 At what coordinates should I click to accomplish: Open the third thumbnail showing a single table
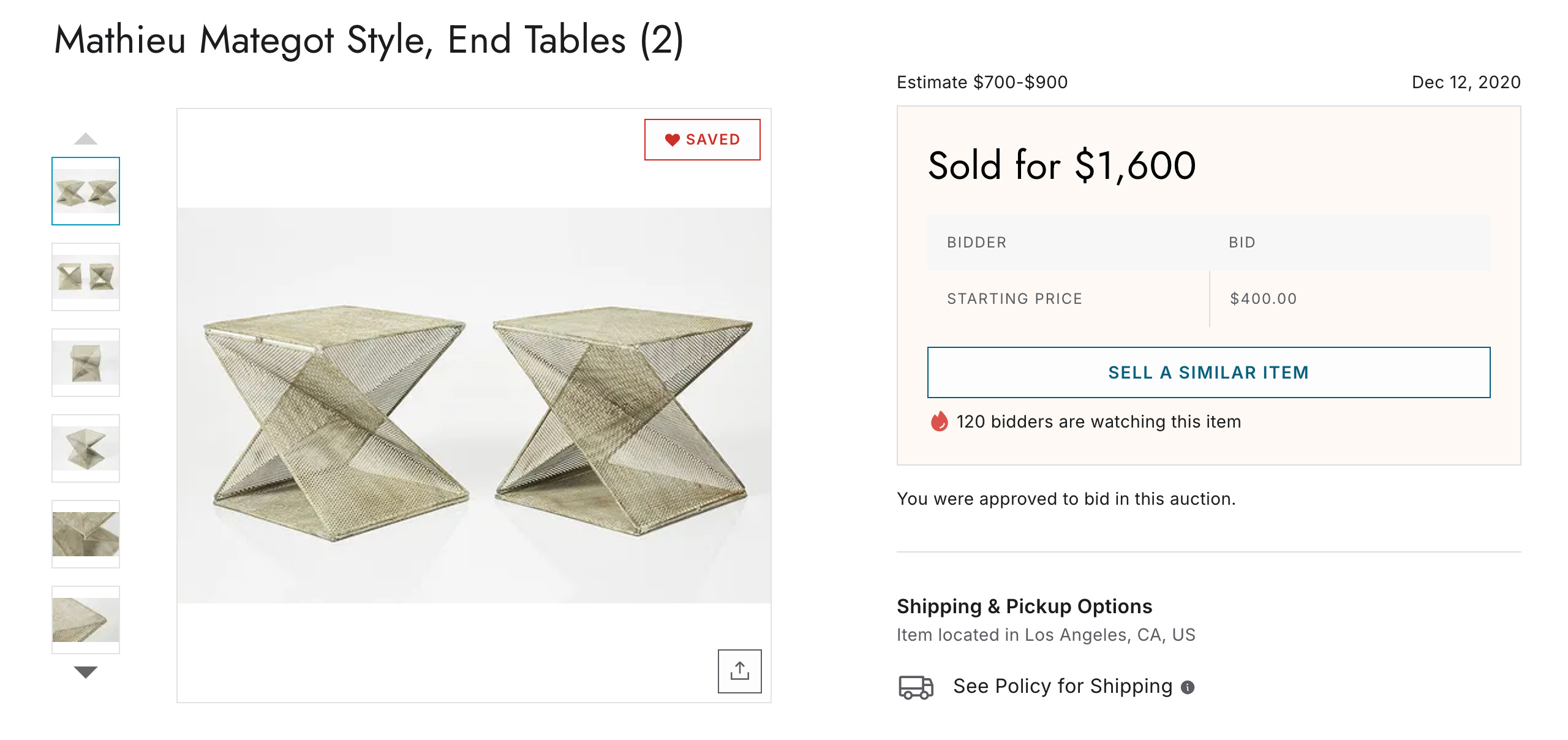(x=86, y=363)
